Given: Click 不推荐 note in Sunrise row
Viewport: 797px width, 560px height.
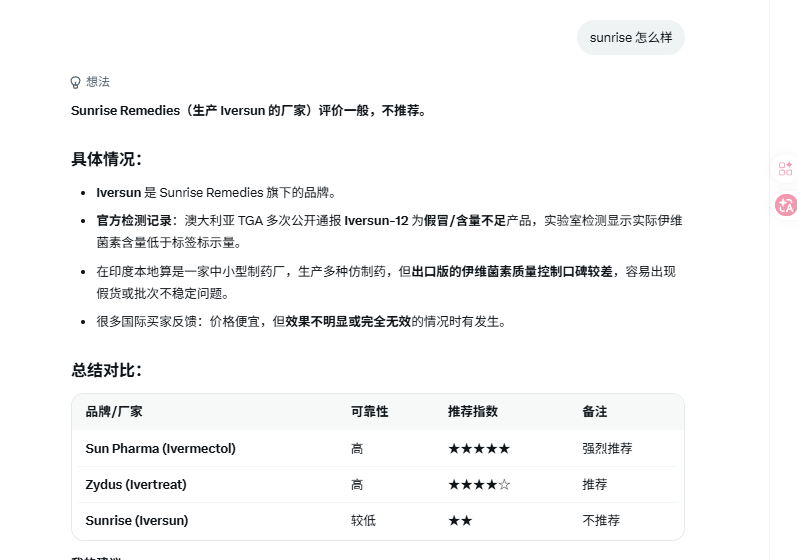Looking at the screenshot, I should 601,521.
